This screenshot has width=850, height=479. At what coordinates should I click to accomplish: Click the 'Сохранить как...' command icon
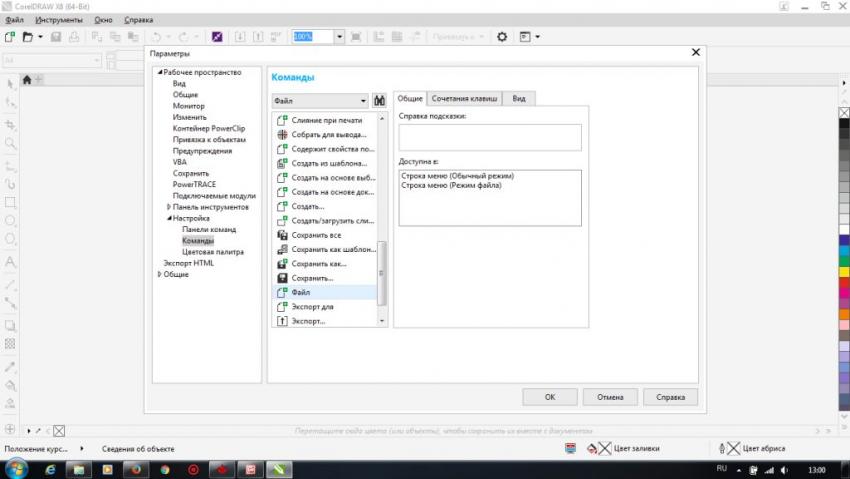click(282, 264)
